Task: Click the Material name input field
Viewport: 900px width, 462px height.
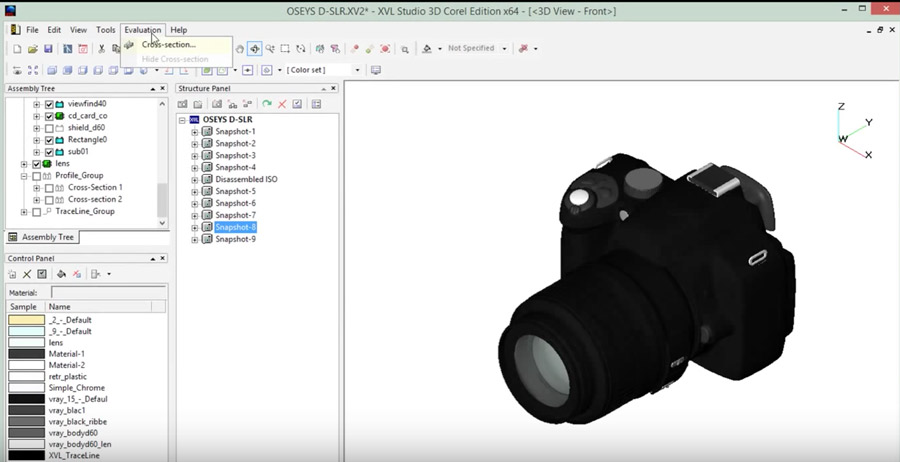Action: (x=108, y=293)
